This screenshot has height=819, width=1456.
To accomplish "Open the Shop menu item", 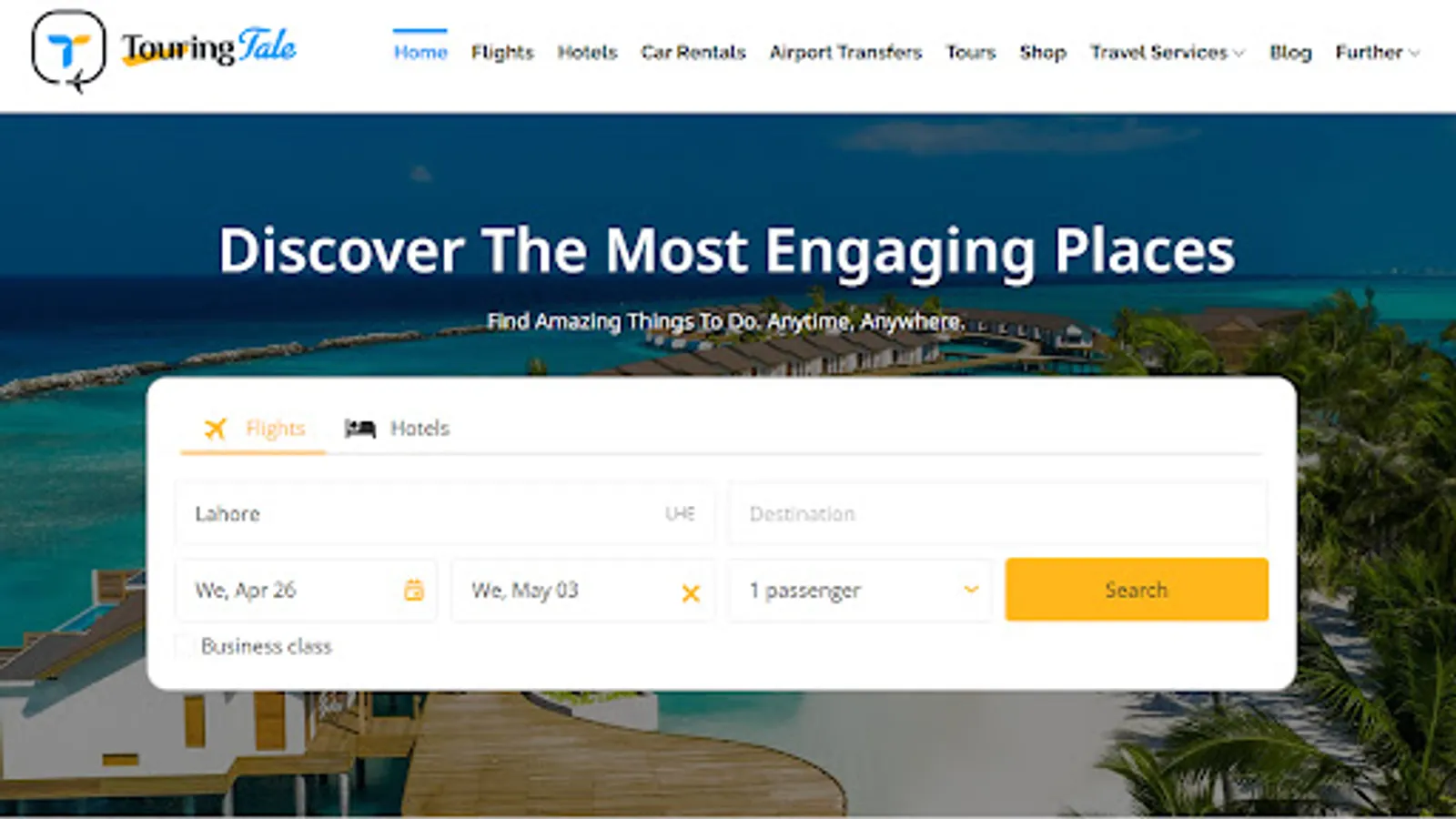I will [1043, 53].
